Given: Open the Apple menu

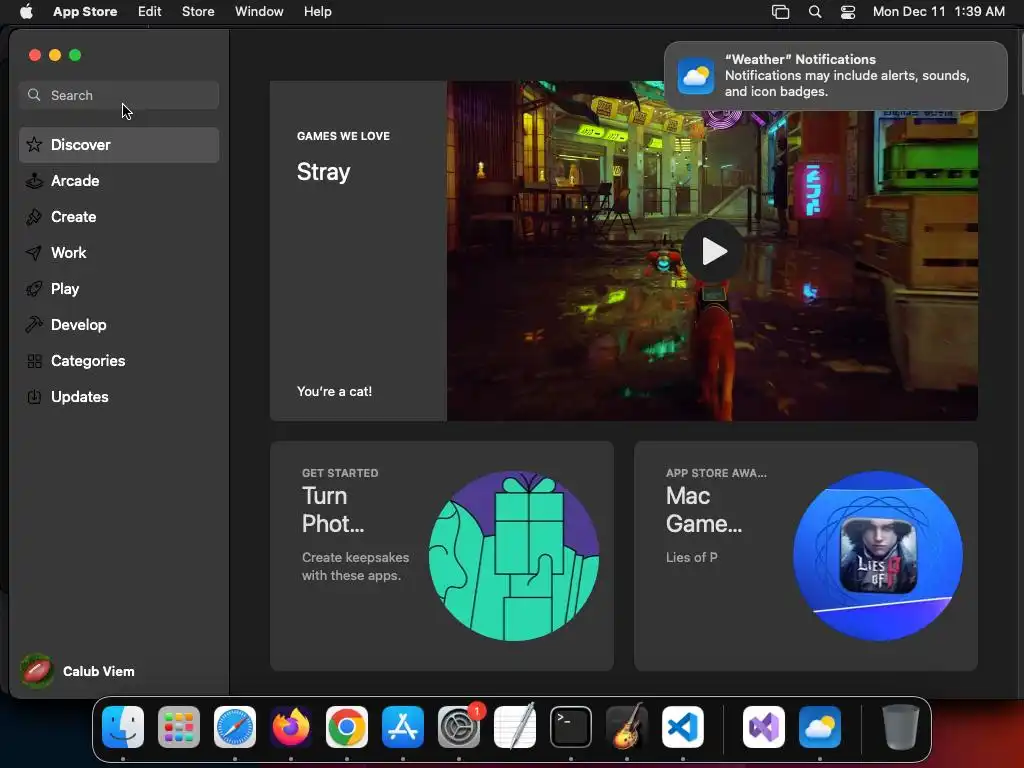Looking at the screenshot, I should (26, 12).
